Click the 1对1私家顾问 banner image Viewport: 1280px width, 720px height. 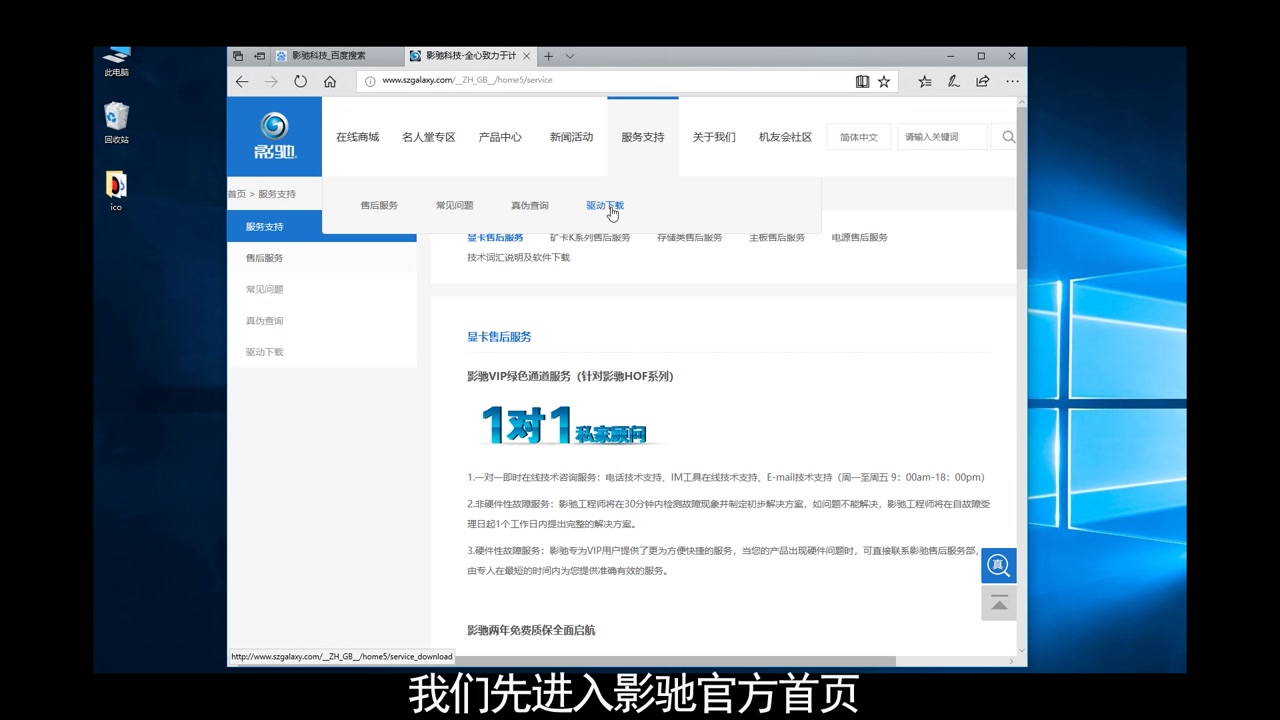pyautogui.click(x=565, y=425)
